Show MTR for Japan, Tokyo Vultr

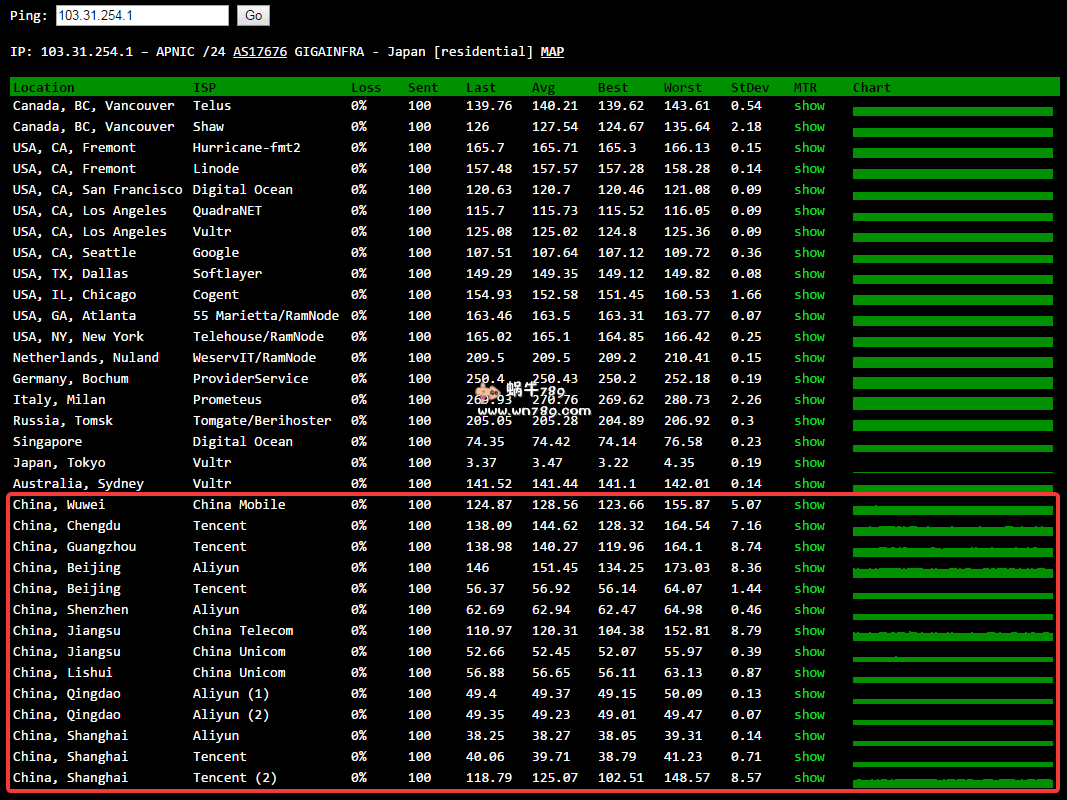click(x=809, y=463)
